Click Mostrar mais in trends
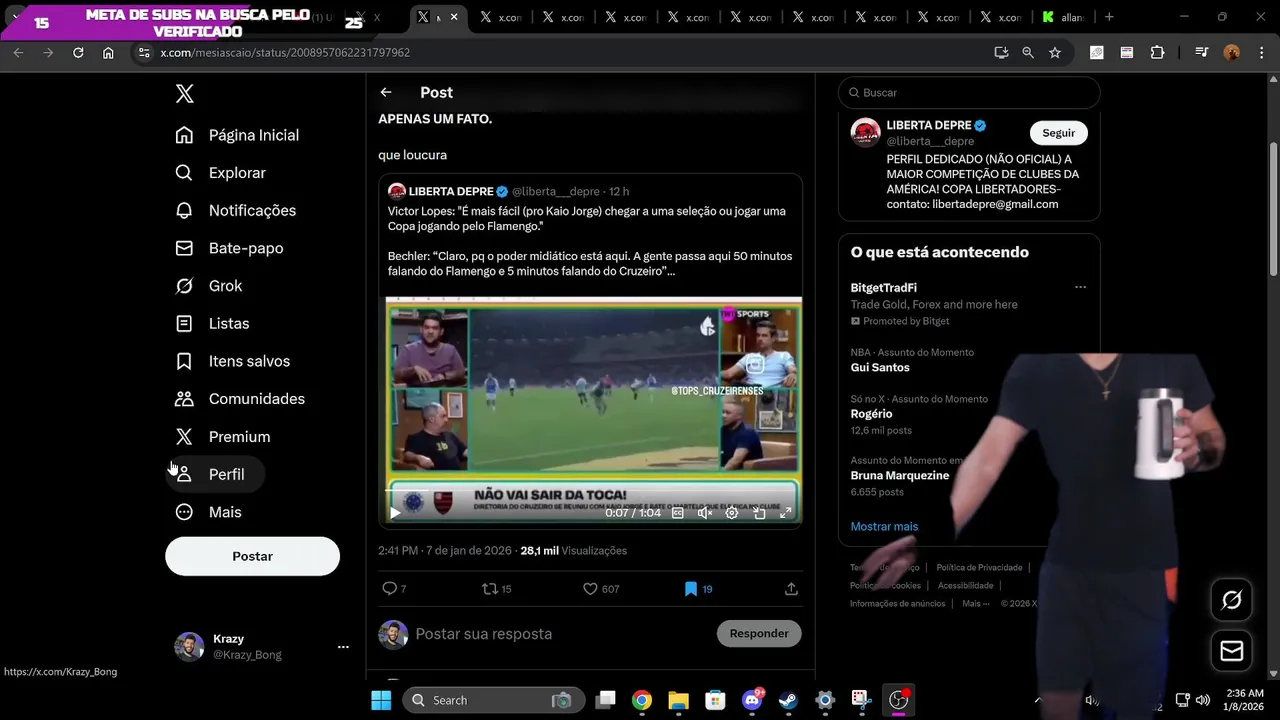Screen dimensions: 1280x720 click(x=884, y=527)
